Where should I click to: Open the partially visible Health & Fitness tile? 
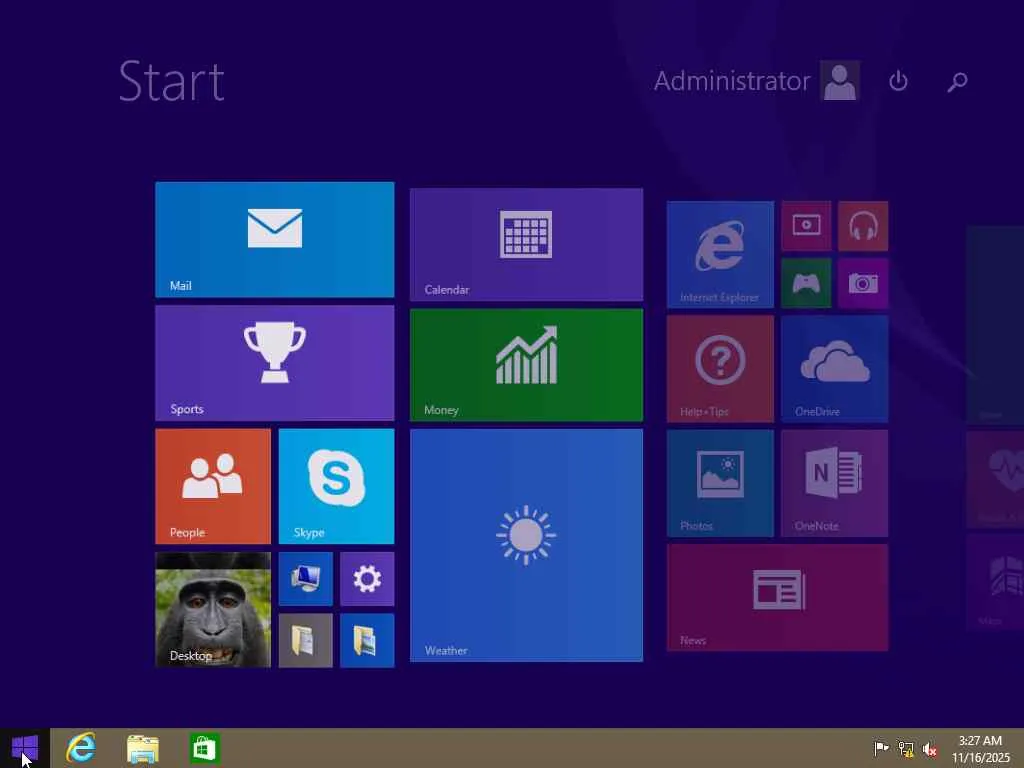pyautogui.click(x=995, y=480)
